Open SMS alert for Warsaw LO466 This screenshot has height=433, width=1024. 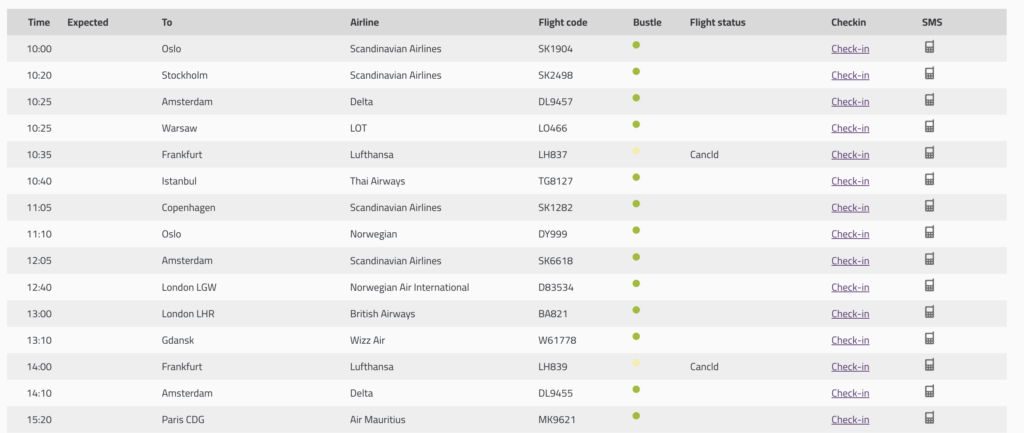click(929, 126)
